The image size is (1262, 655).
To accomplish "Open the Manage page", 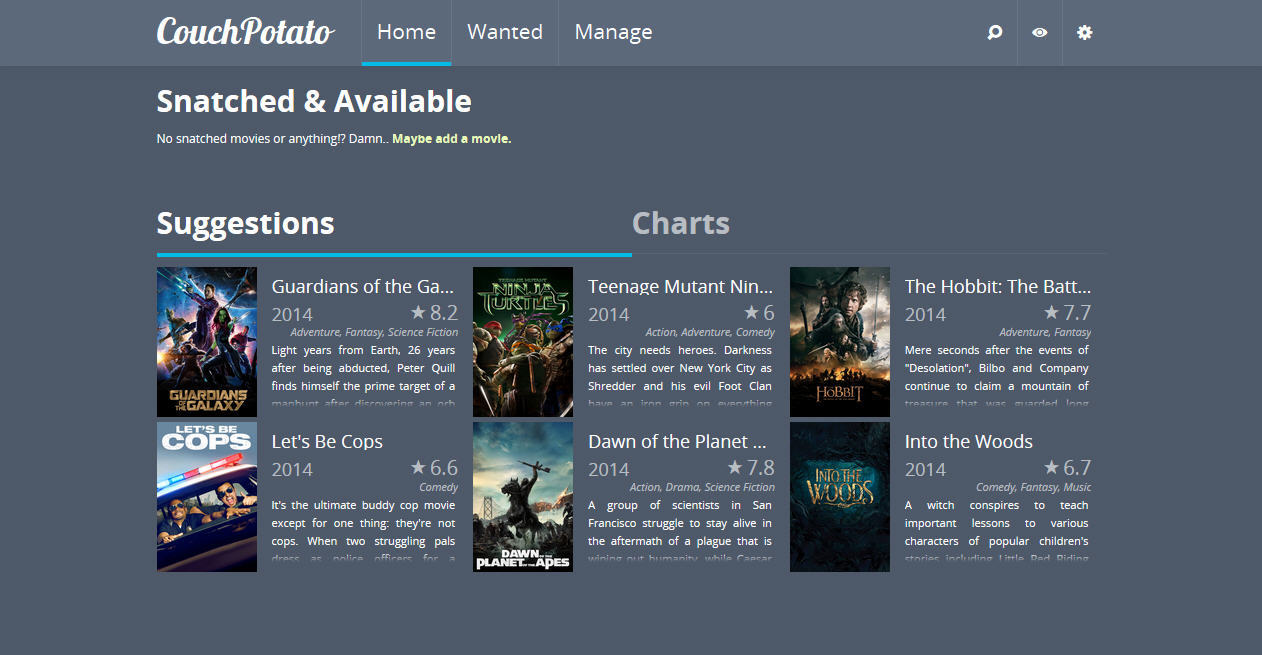I will pos(613,32).
